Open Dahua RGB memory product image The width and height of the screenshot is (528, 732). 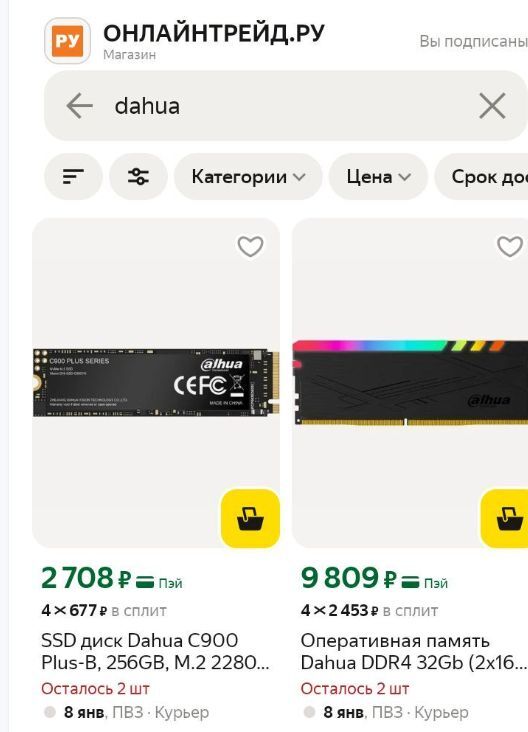coord(410,383)
